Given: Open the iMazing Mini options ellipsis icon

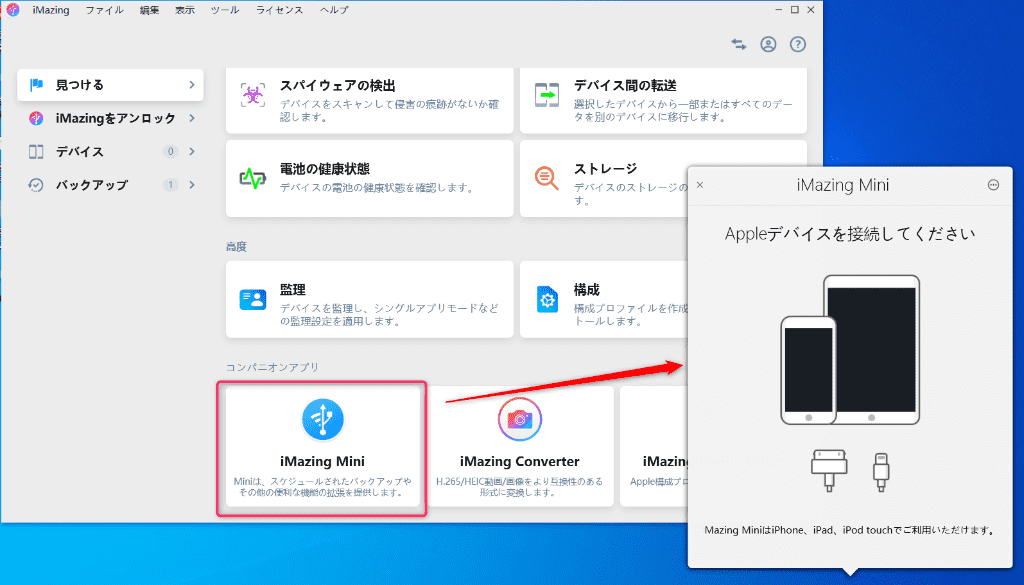Looking at the screenshot, I should (993, 185).
